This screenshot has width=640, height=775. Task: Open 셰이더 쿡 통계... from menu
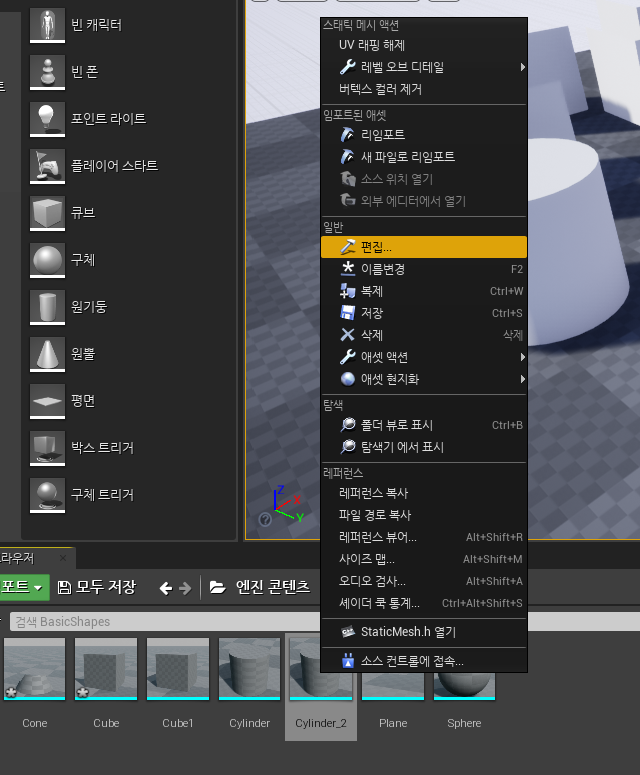coord(424,603)
